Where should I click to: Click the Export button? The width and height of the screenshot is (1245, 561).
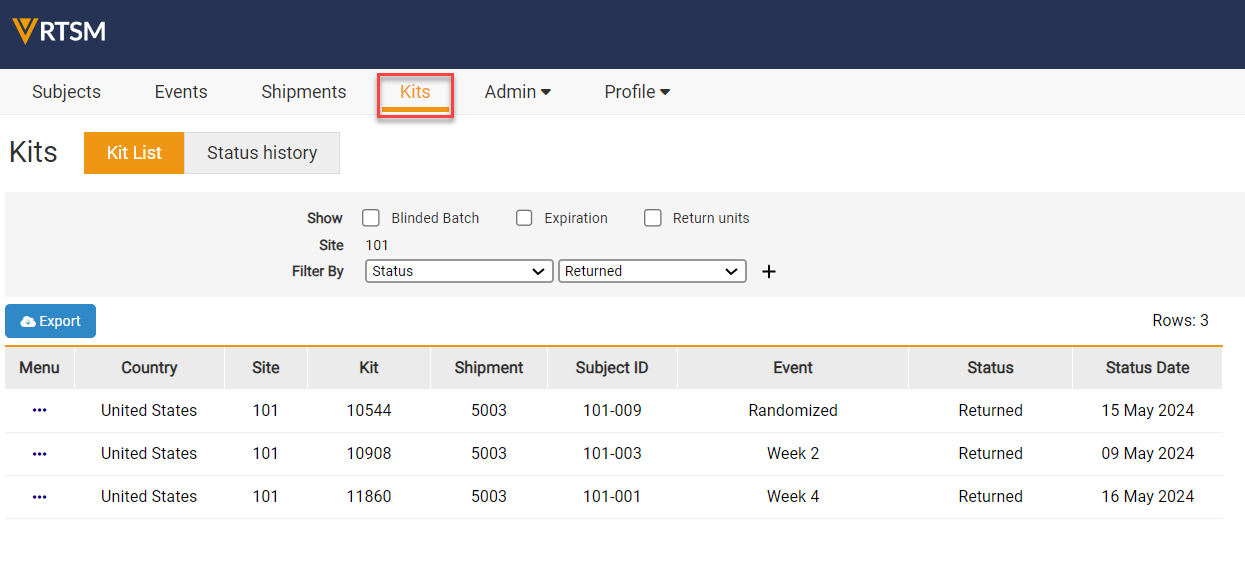point(51,321)
